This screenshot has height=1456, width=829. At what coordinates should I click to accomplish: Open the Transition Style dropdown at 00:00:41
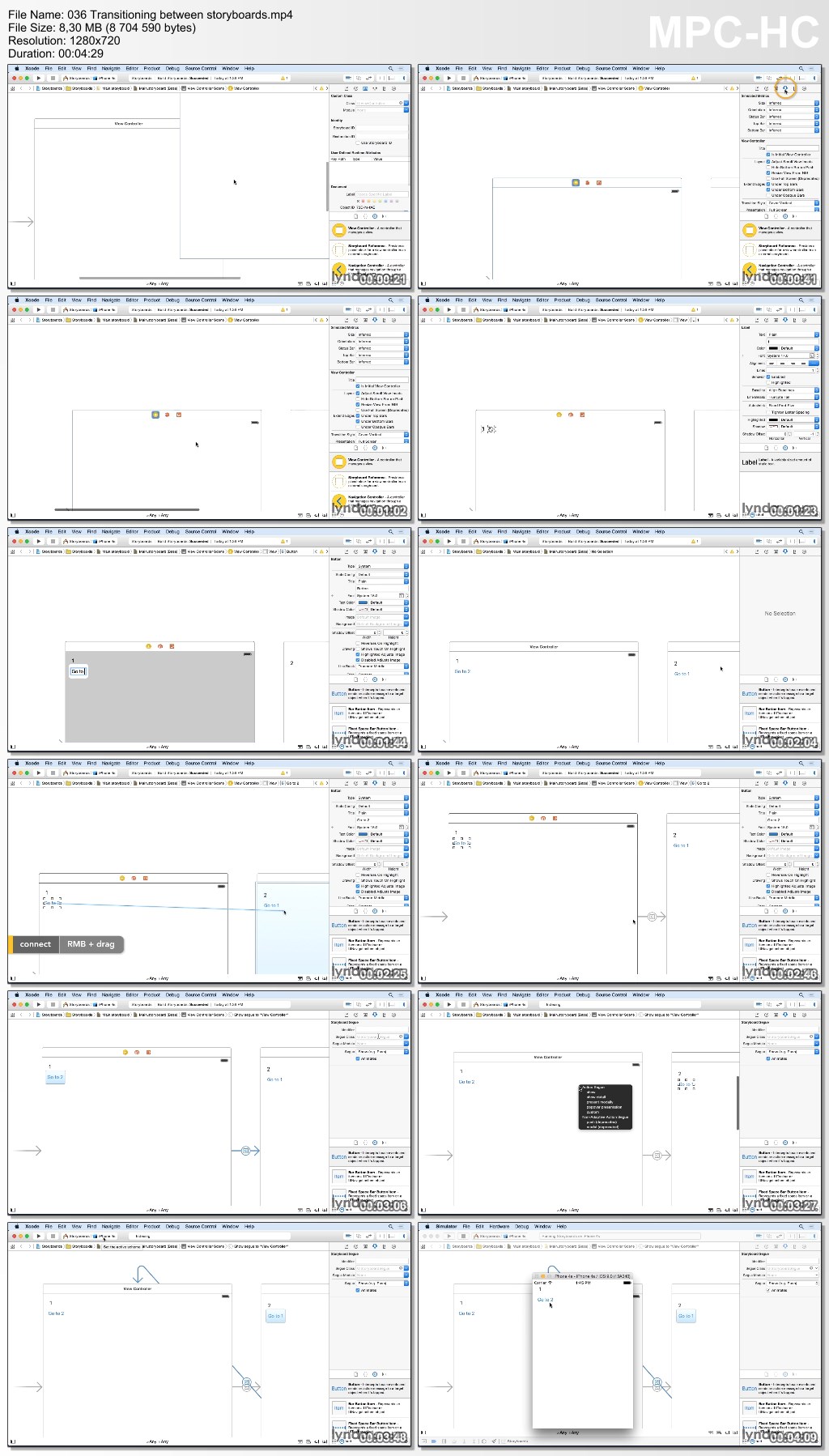[x=793, y=203]
